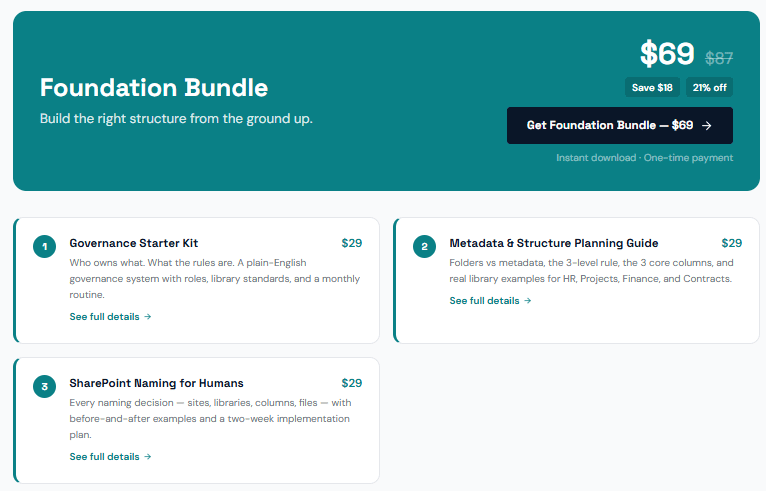Click the large $69 bundle price

[x=668, y=55]
